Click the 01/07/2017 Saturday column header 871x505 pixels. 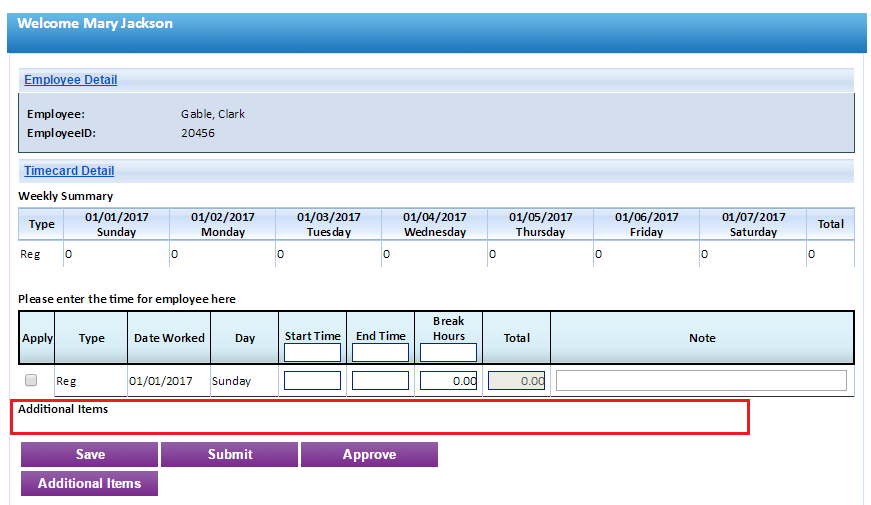(x=753, y=224)
